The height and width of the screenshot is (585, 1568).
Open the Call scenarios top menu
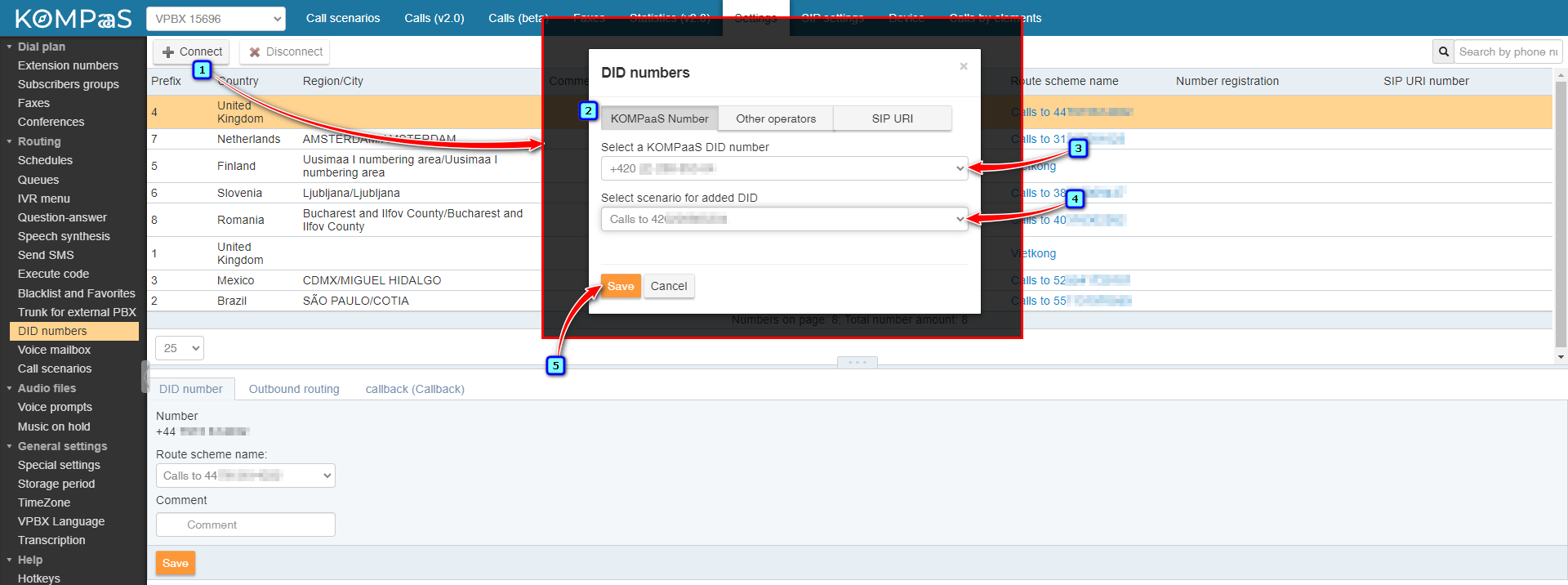pyautogui.click(x=343, y=18)
